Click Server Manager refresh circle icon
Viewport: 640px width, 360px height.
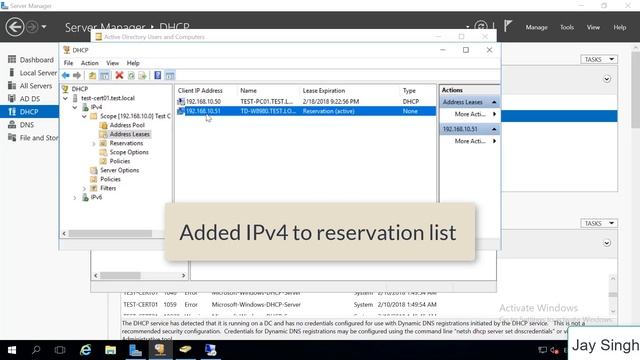(x=481, y=27)
